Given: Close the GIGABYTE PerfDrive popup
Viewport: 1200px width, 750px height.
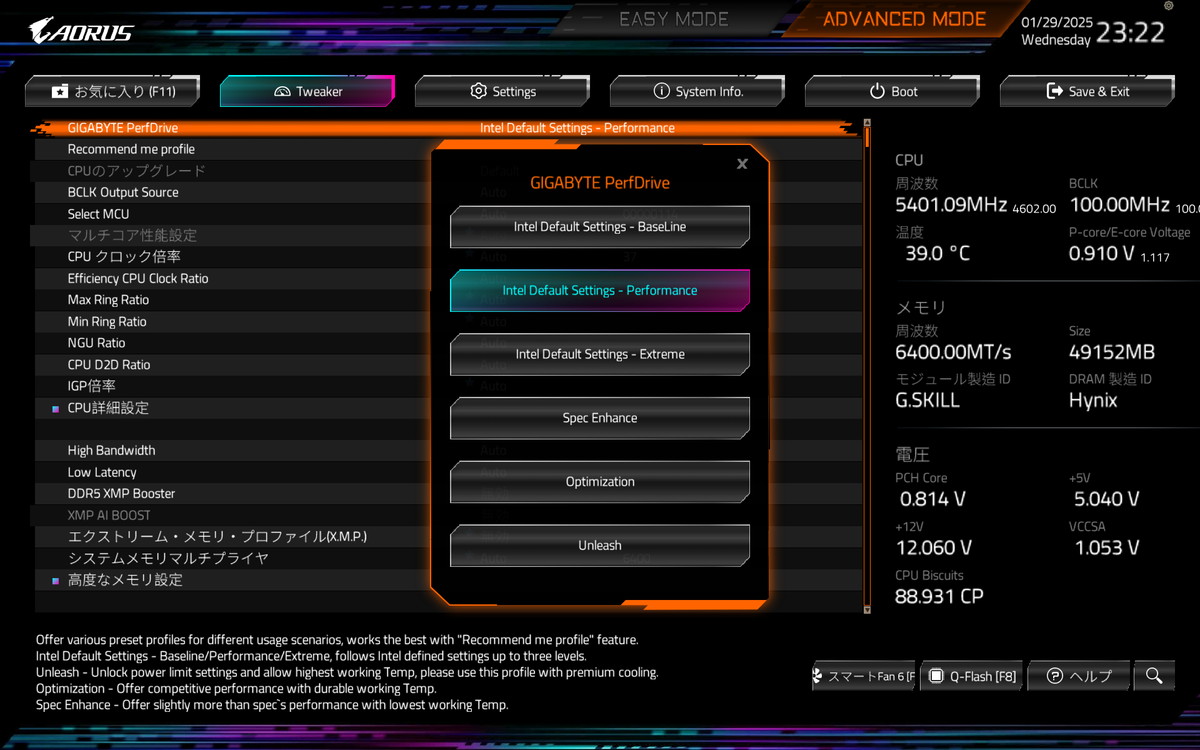Looking at the screenshot, I should click(x=742, y=164).
